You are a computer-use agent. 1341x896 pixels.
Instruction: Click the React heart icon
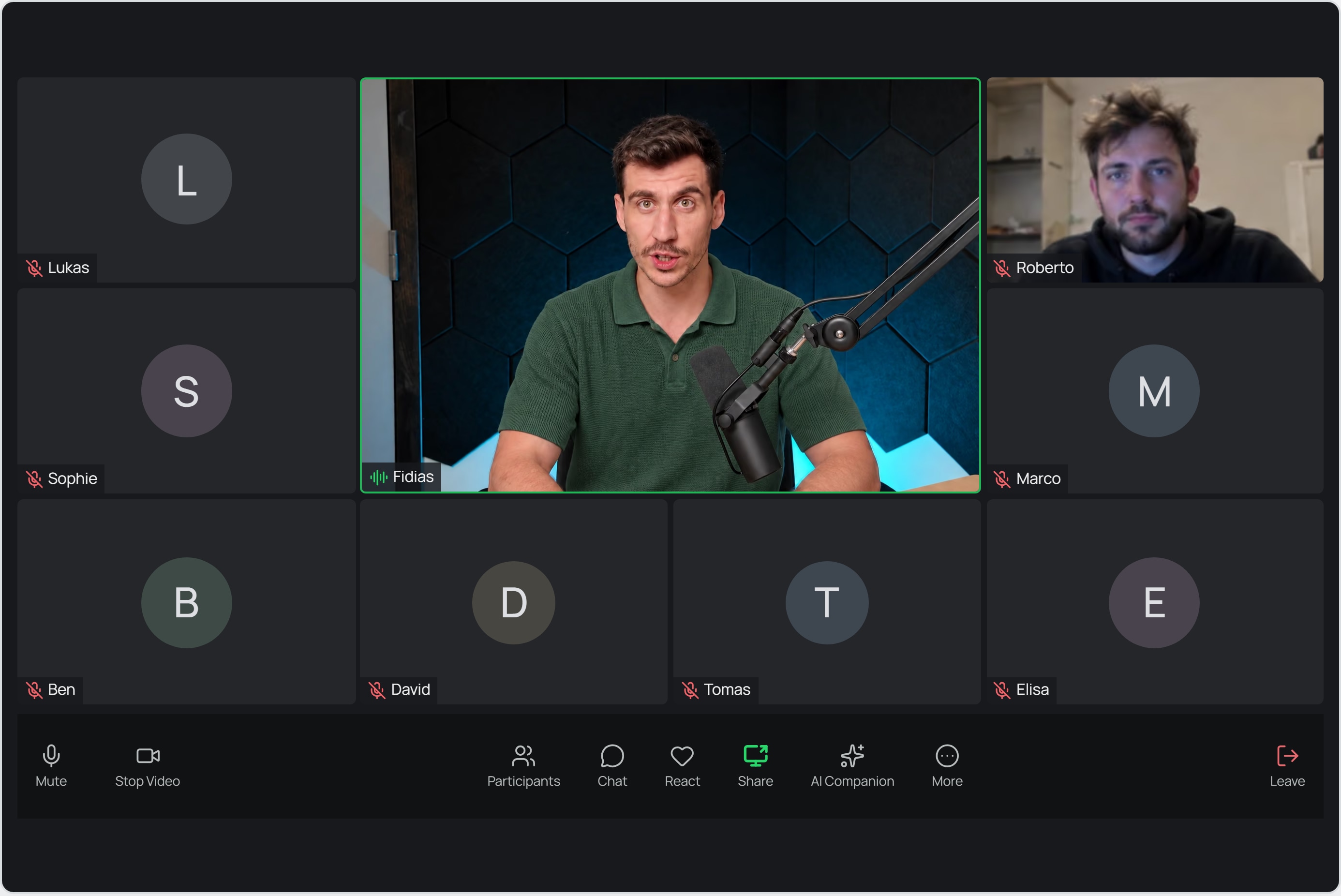(x=682, y=756)
